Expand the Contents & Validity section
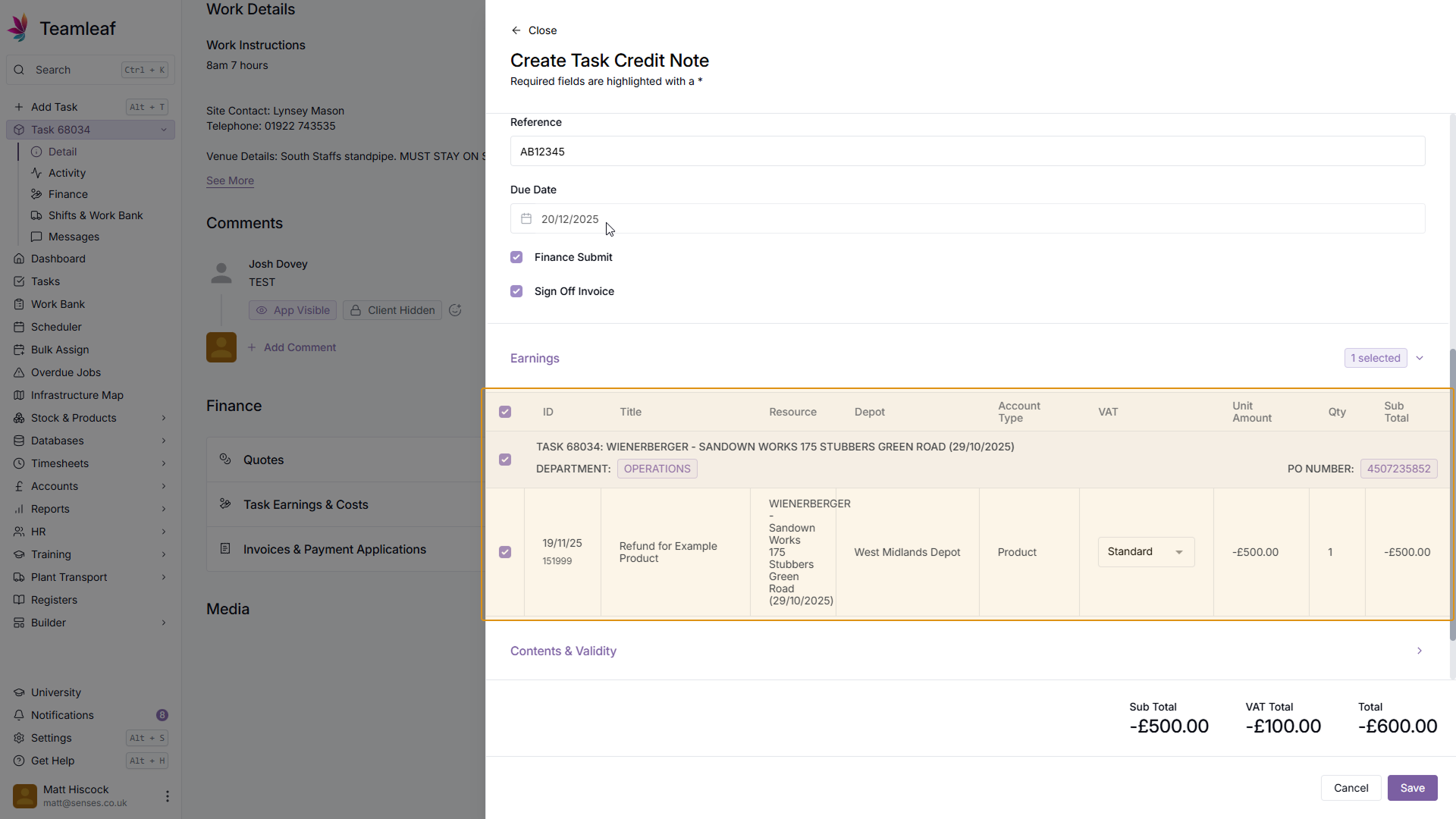The image size is (1456, 819). pyautogui.click(x=1419, y=651)
